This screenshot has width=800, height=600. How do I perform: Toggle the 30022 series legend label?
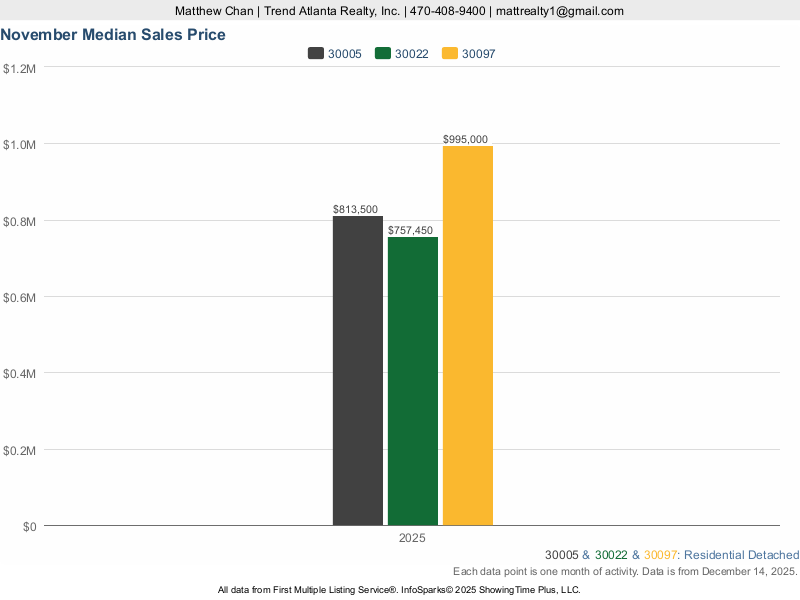tap(412, 54)
